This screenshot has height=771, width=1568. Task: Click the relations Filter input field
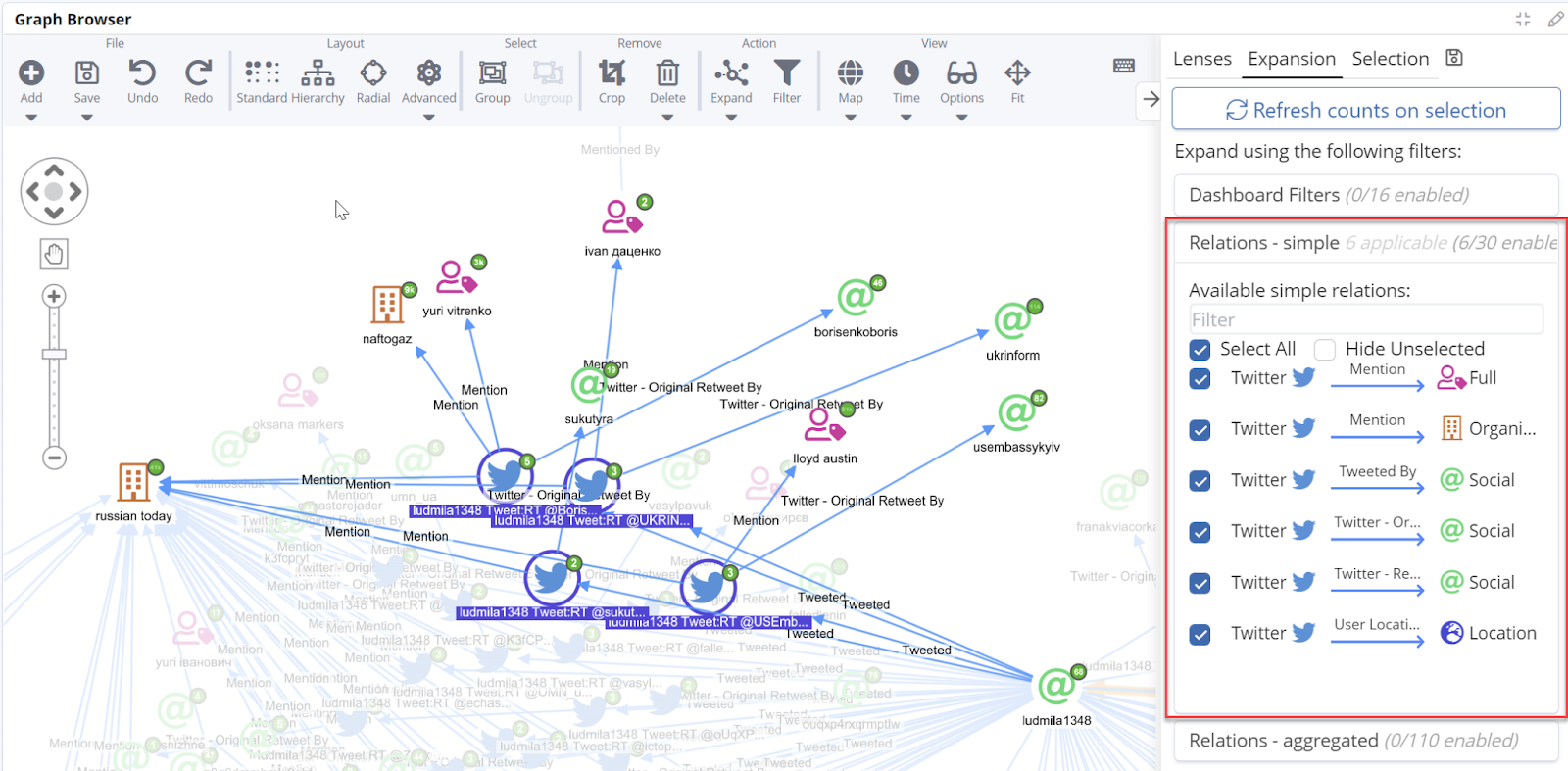pyautogui.click(x=1366, y=319)
